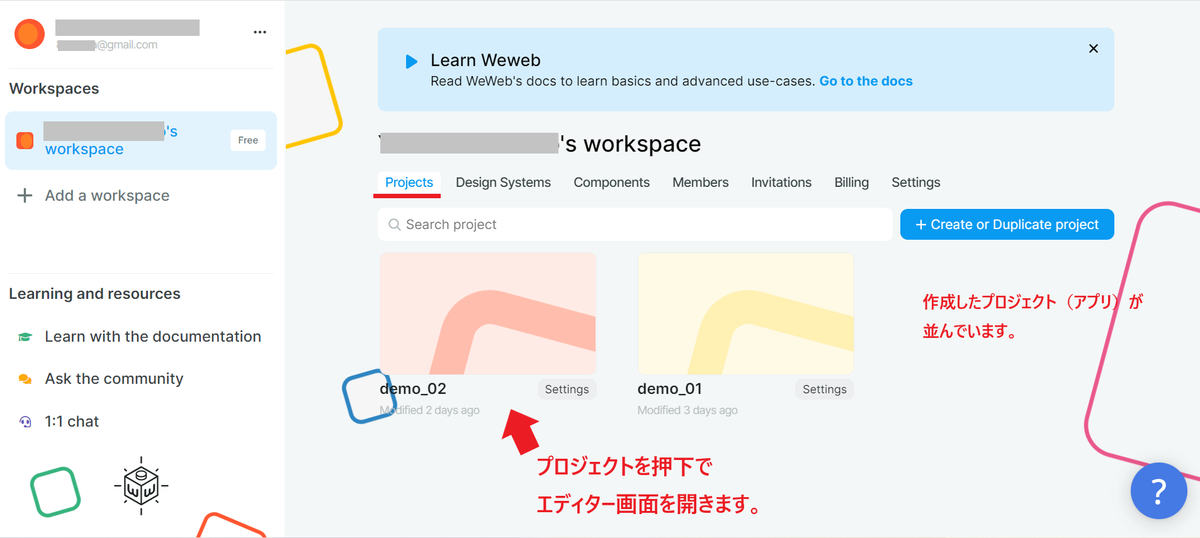Focus the Search project field
The image size is (1200, 538).
(635, 225)
